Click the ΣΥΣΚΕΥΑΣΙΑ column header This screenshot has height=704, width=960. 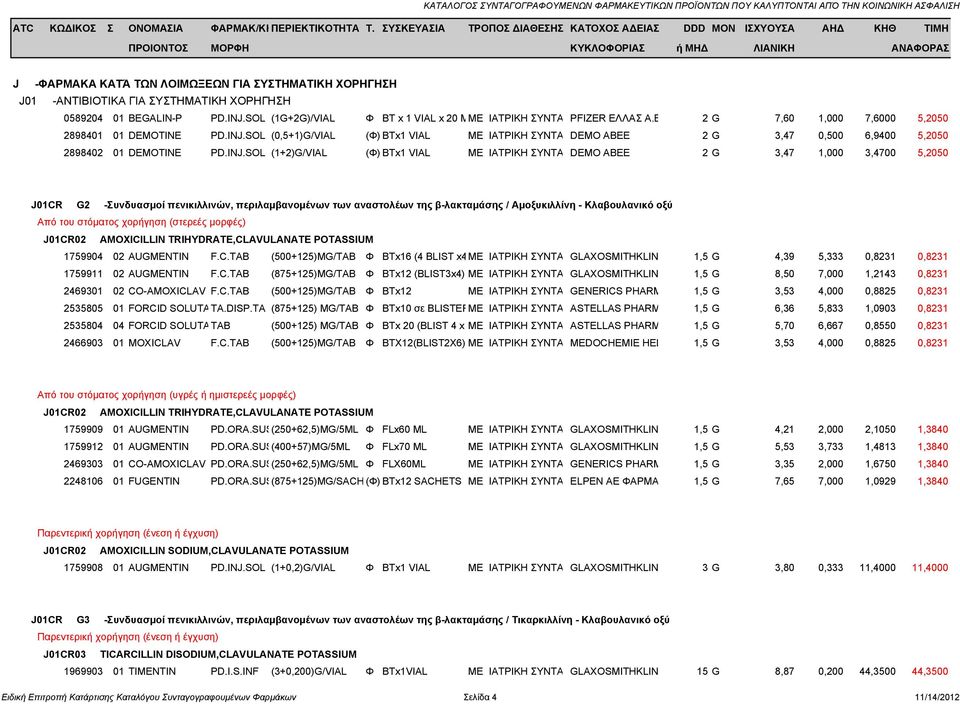pos(413,28)
